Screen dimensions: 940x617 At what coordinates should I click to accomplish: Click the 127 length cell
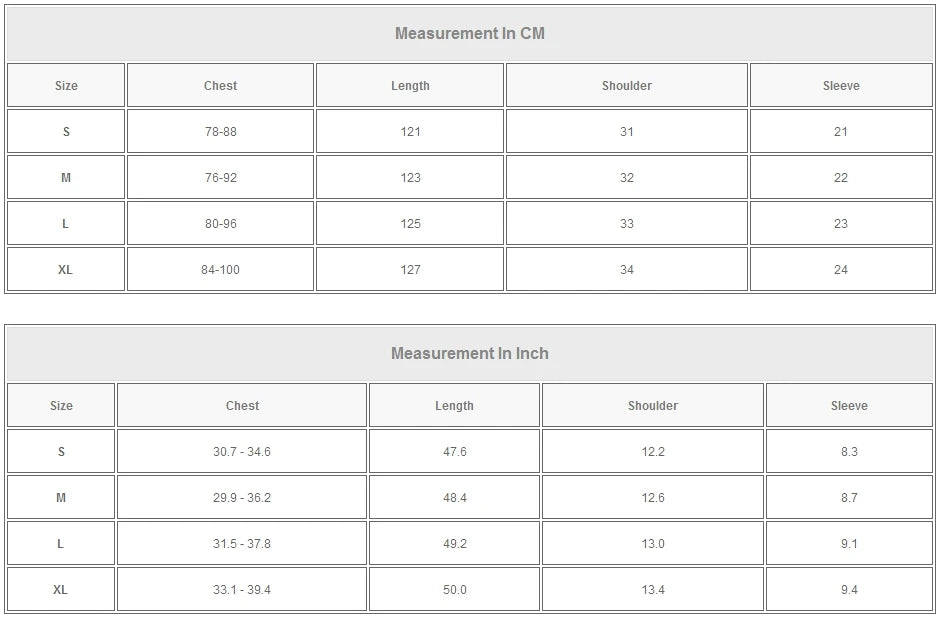coord(410,270)
